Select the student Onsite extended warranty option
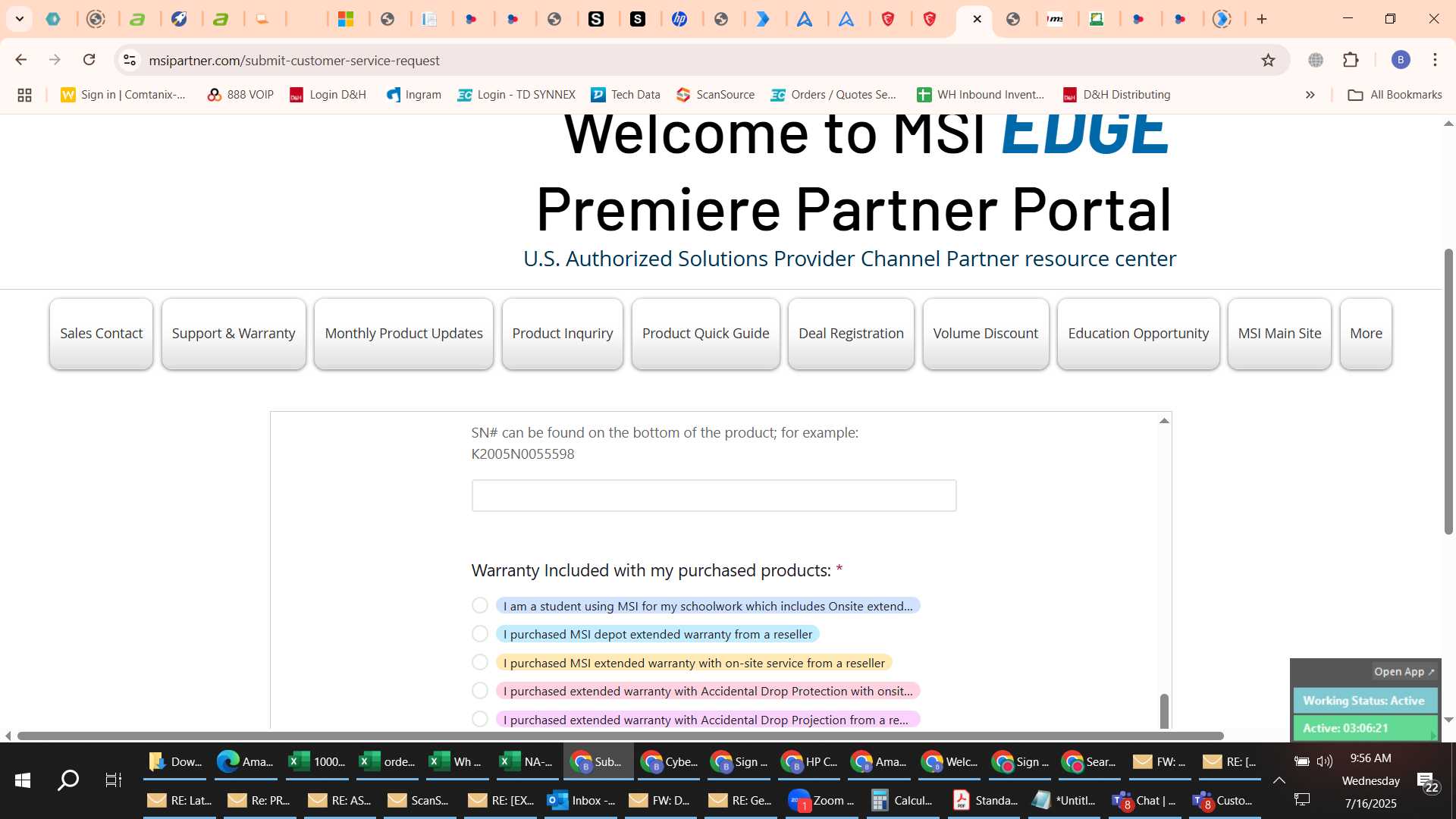 (479, 605)
